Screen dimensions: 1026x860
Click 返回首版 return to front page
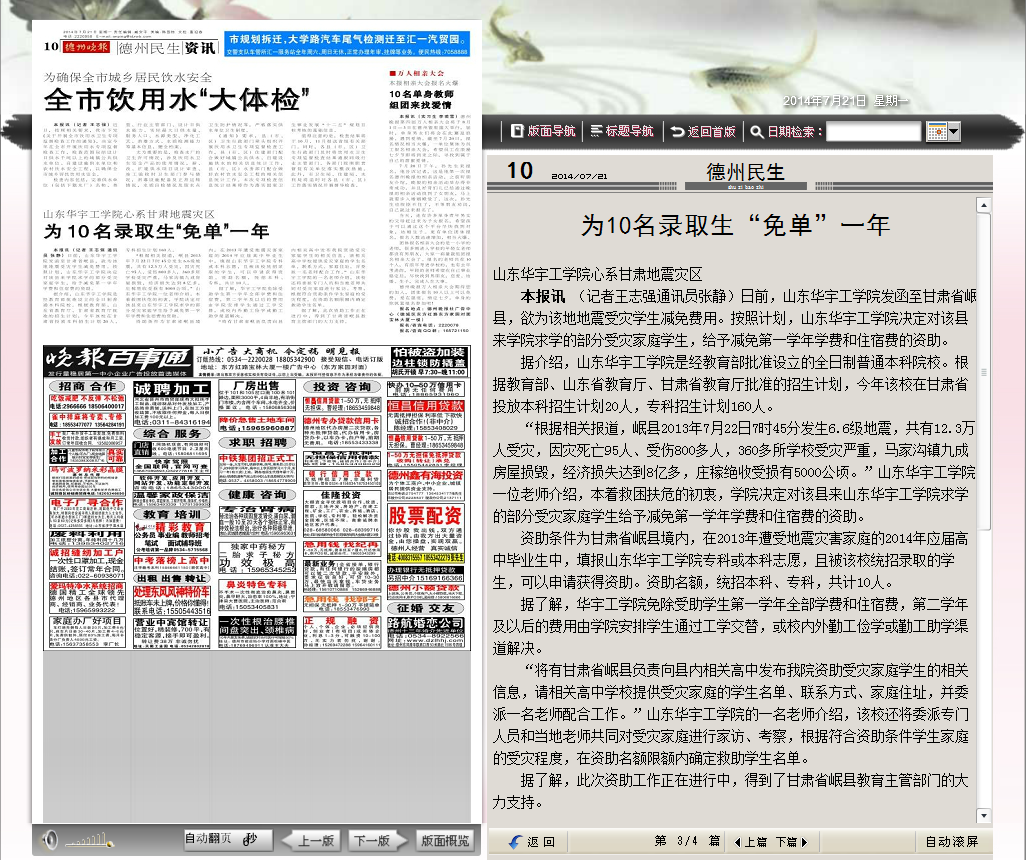pyautogui.click(x=703, y=131)
